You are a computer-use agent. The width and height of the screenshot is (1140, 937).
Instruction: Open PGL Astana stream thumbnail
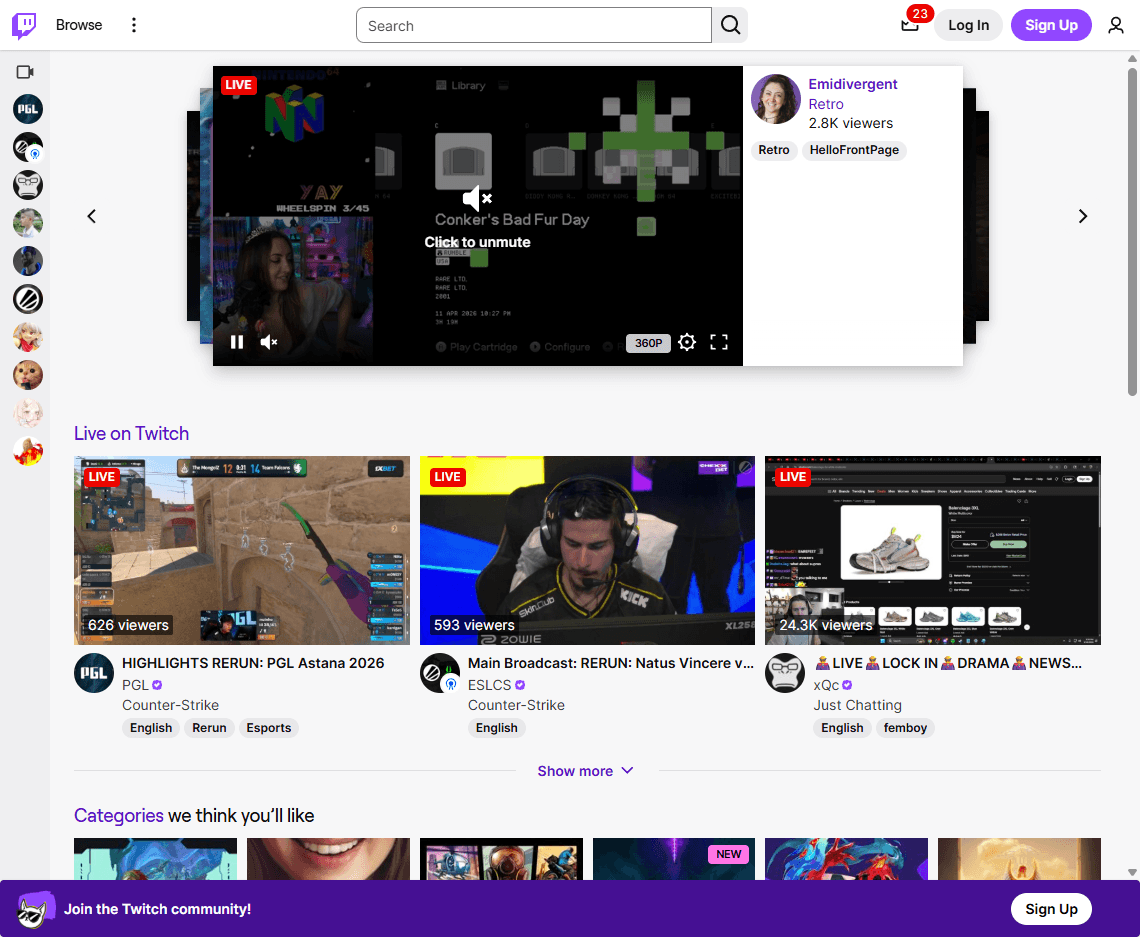(x=242, y=550)
